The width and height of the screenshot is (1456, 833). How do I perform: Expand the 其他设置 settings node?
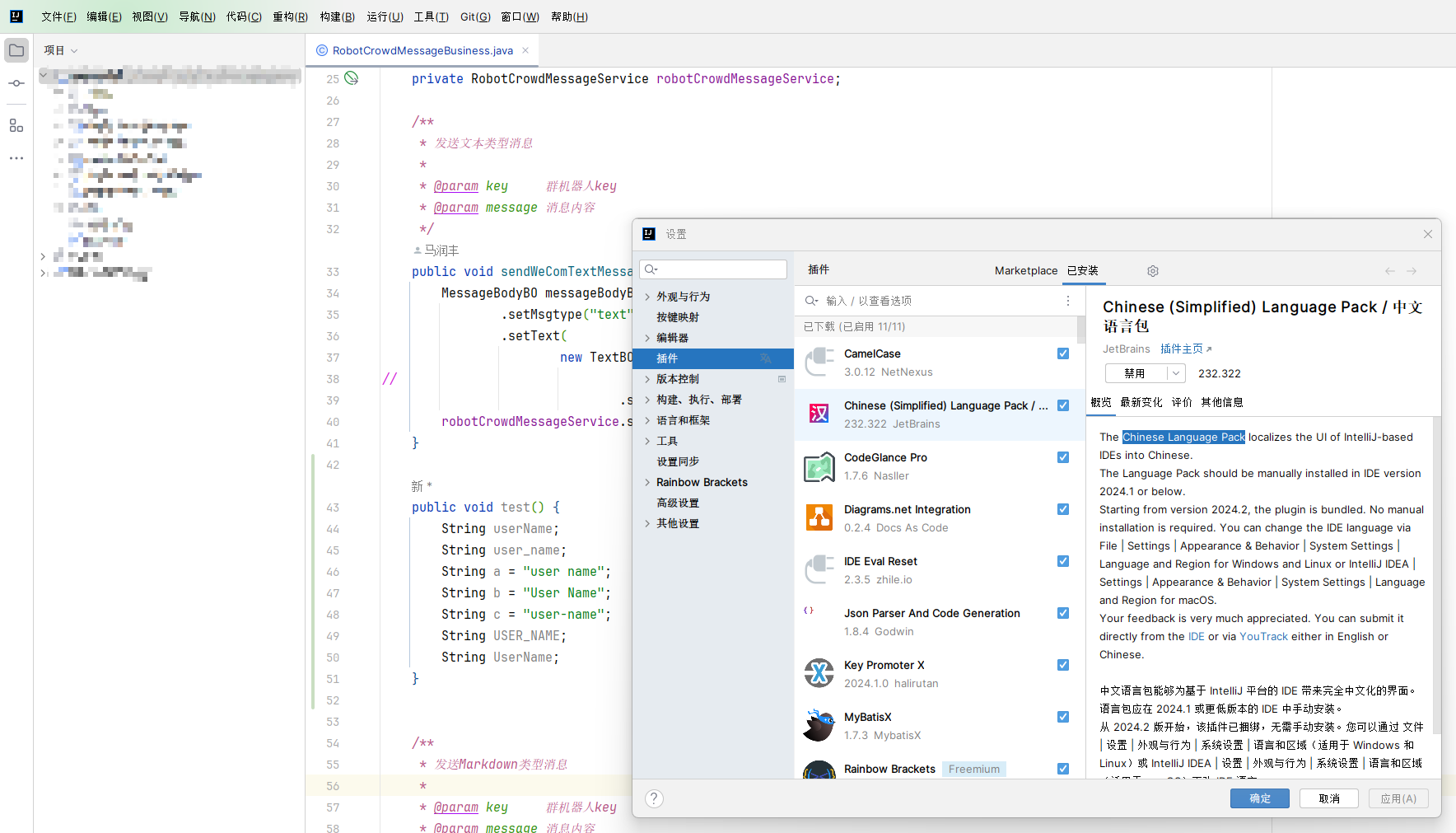tap(647, 523)
